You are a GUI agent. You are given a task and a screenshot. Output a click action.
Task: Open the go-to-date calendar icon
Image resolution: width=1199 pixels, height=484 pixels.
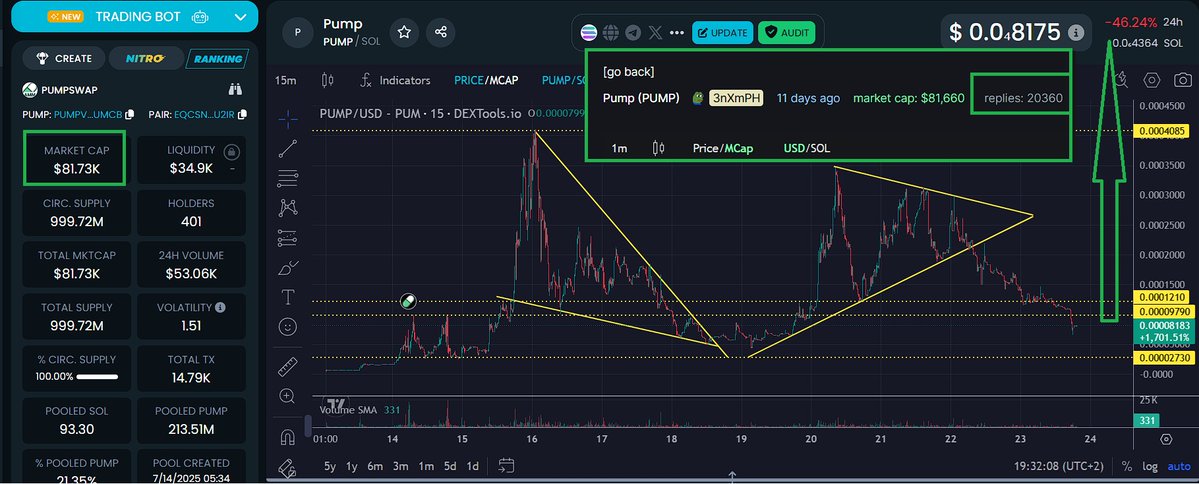click(505, 465)
